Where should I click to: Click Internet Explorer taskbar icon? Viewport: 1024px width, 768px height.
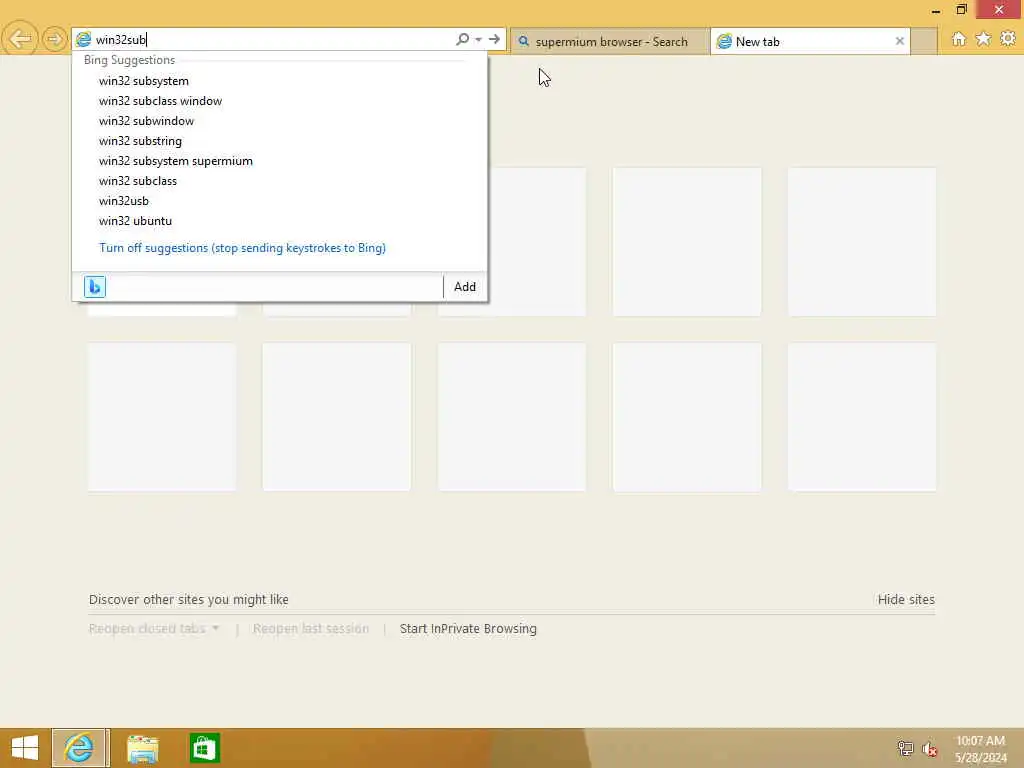pyautogui.click(x=80, y=748)
